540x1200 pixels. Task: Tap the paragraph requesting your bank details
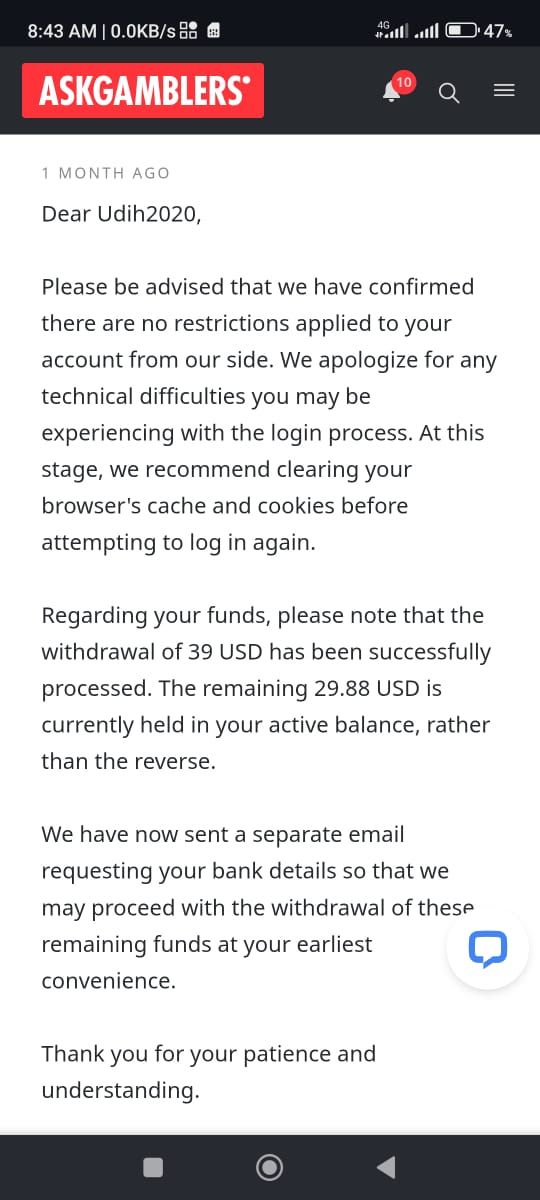coord(258,907)
